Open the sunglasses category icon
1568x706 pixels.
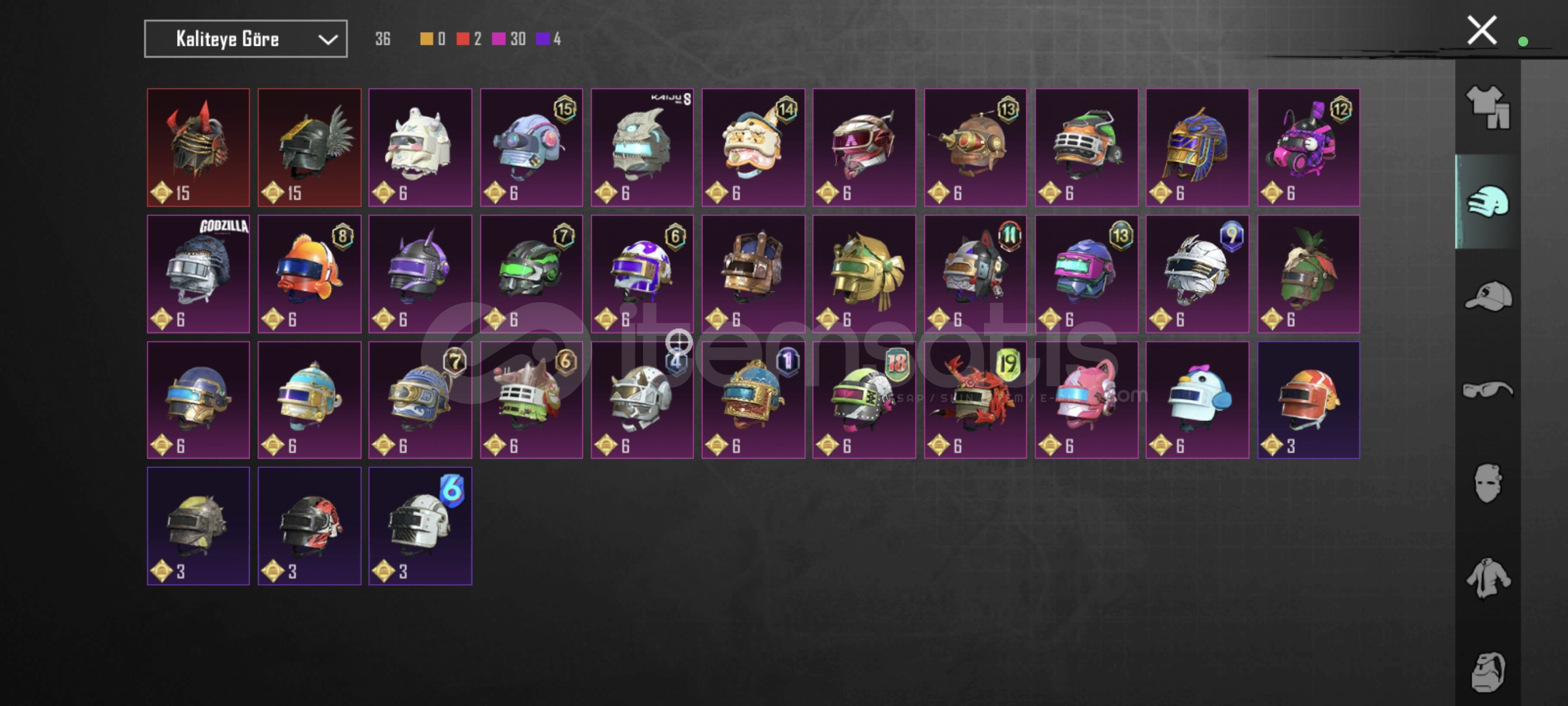[x=1488, y=390]
